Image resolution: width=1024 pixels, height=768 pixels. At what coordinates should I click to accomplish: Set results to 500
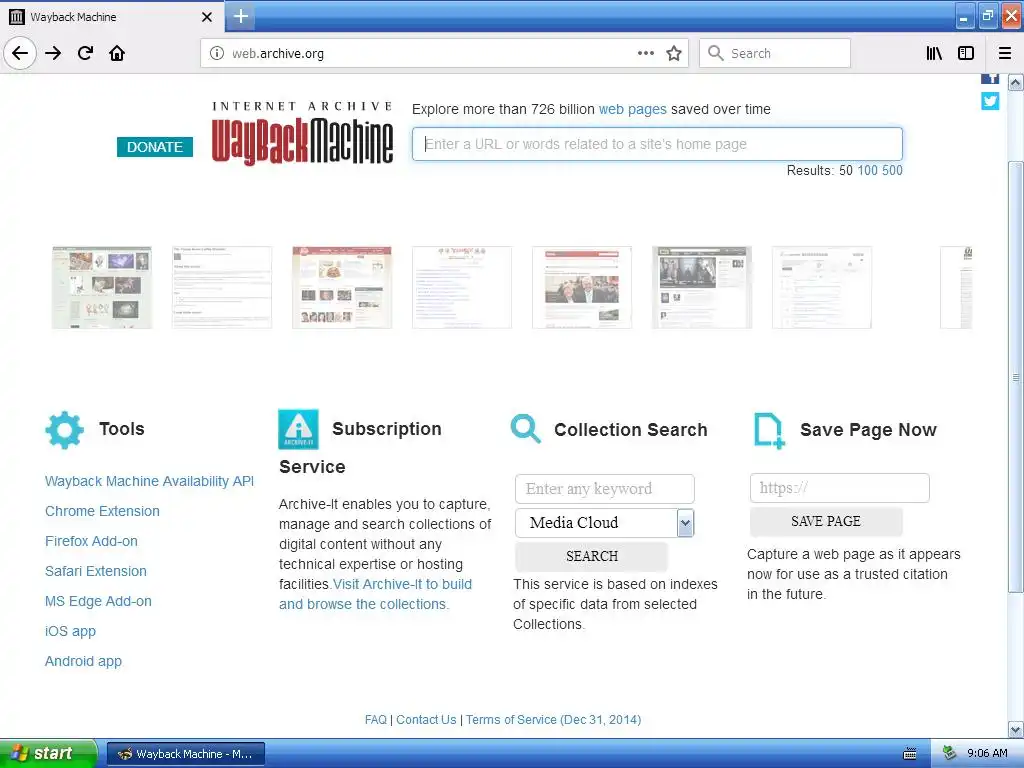click(x=892, y=170)
